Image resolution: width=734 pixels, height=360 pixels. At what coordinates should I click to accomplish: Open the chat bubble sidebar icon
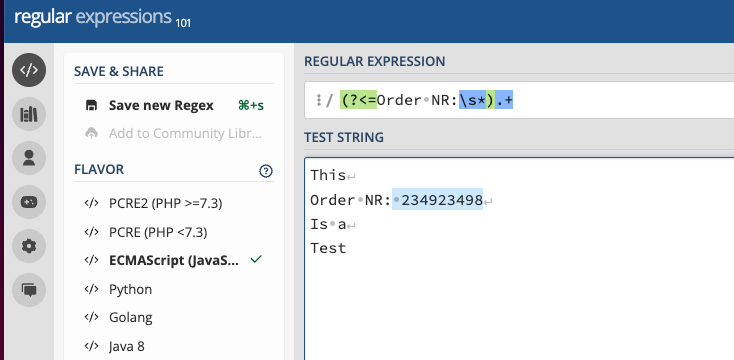click(x=29, y=290)
